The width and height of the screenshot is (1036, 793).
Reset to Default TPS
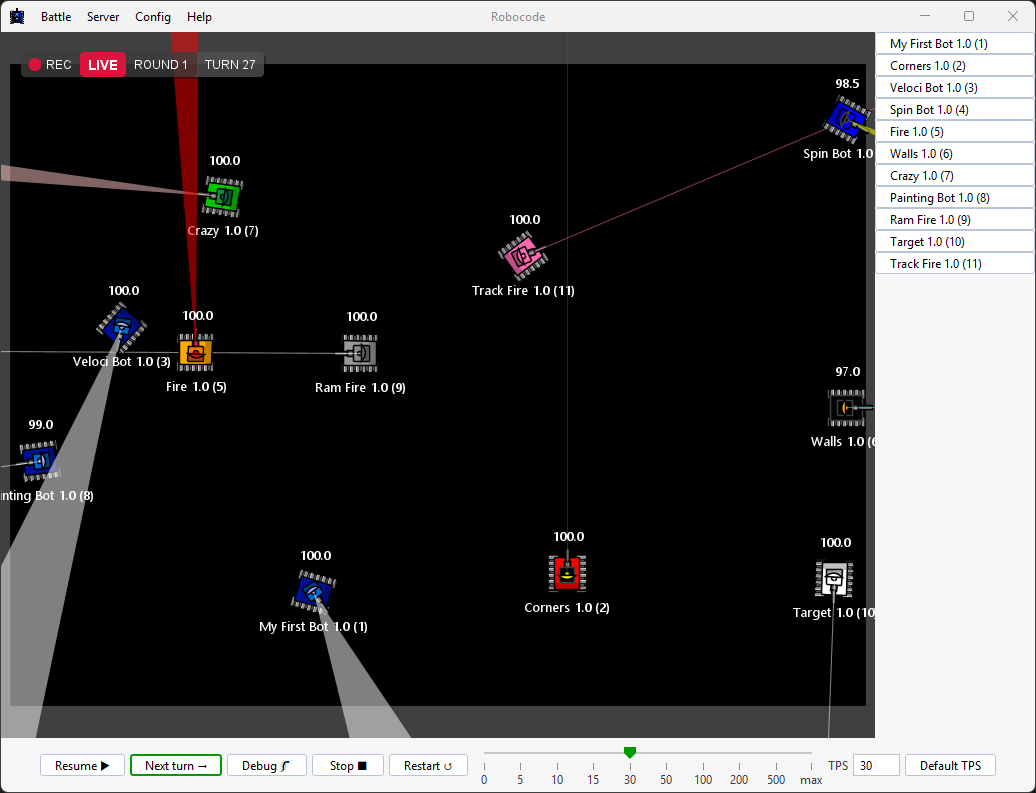tap(950, 765)
